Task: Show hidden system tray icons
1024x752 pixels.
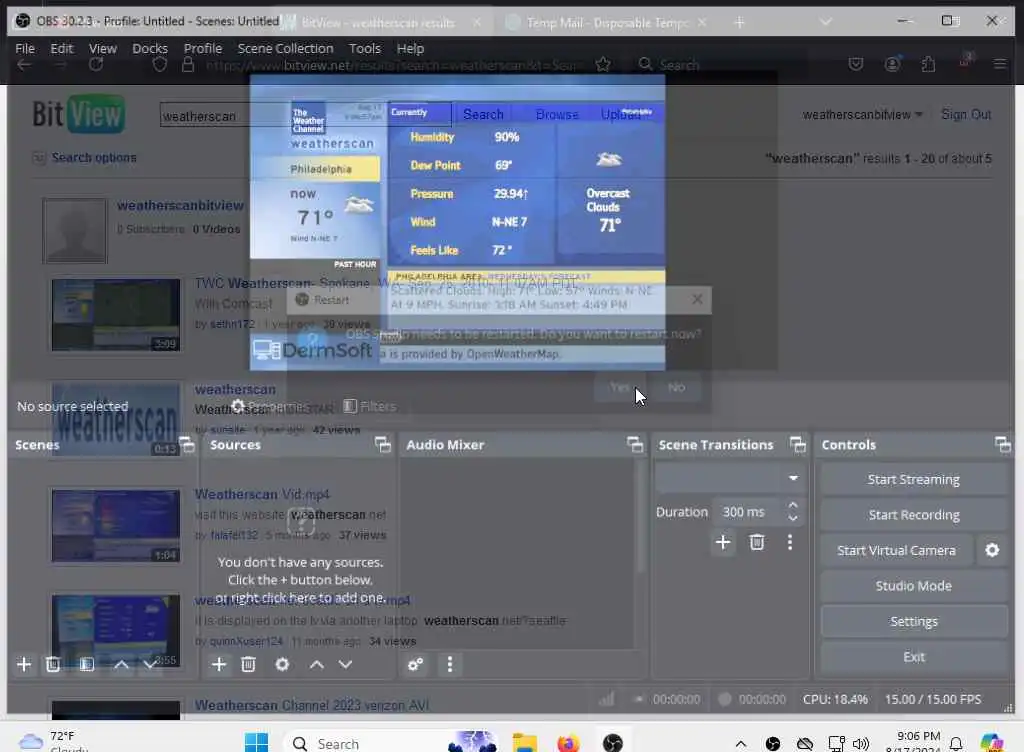Action: pos(740,744)
